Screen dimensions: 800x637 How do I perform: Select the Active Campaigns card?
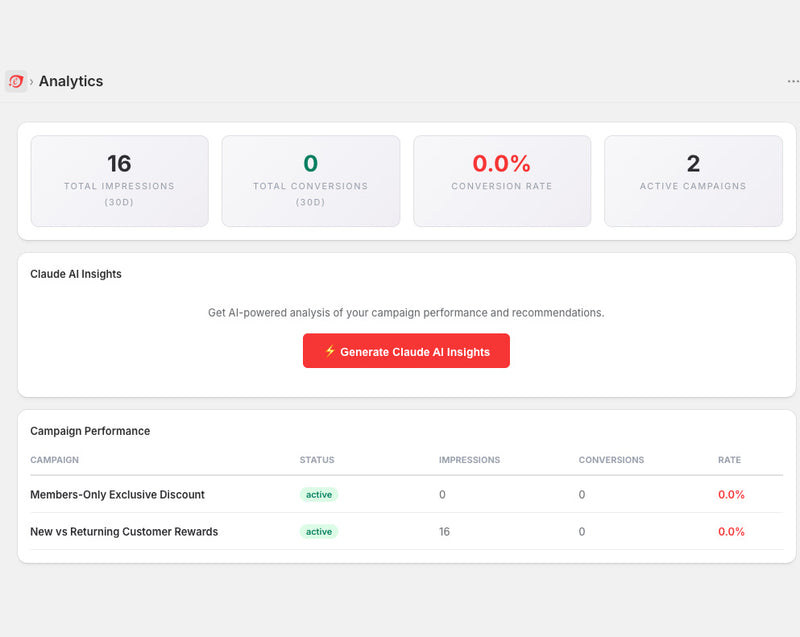click(693, 181)
